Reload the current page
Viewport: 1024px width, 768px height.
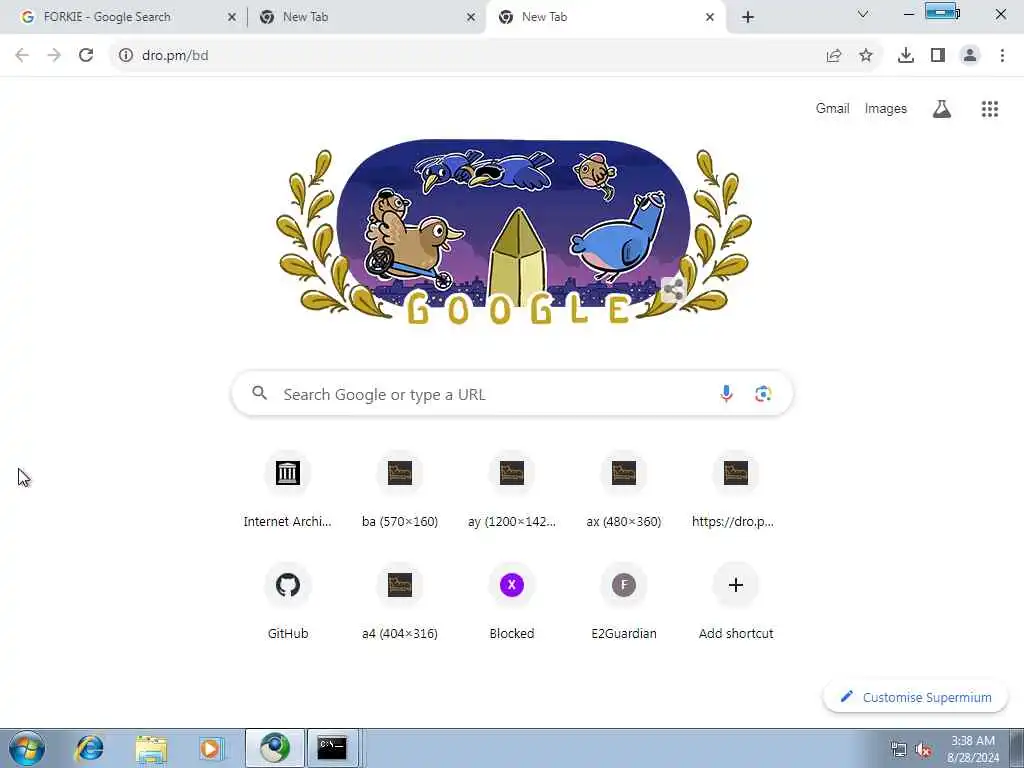point(86,56)
